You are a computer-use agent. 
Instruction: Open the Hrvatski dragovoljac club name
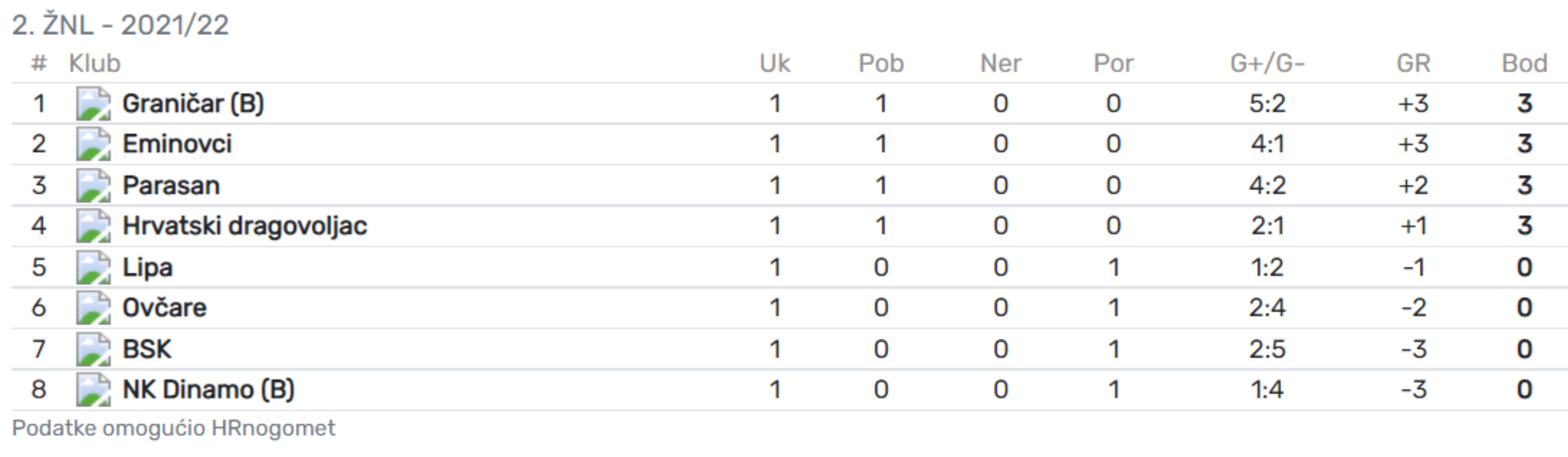click(x=245, y=226)
